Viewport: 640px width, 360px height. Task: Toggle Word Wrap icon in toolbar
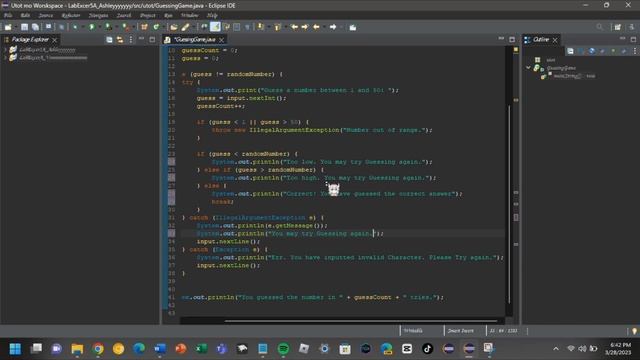click(227, 27)
